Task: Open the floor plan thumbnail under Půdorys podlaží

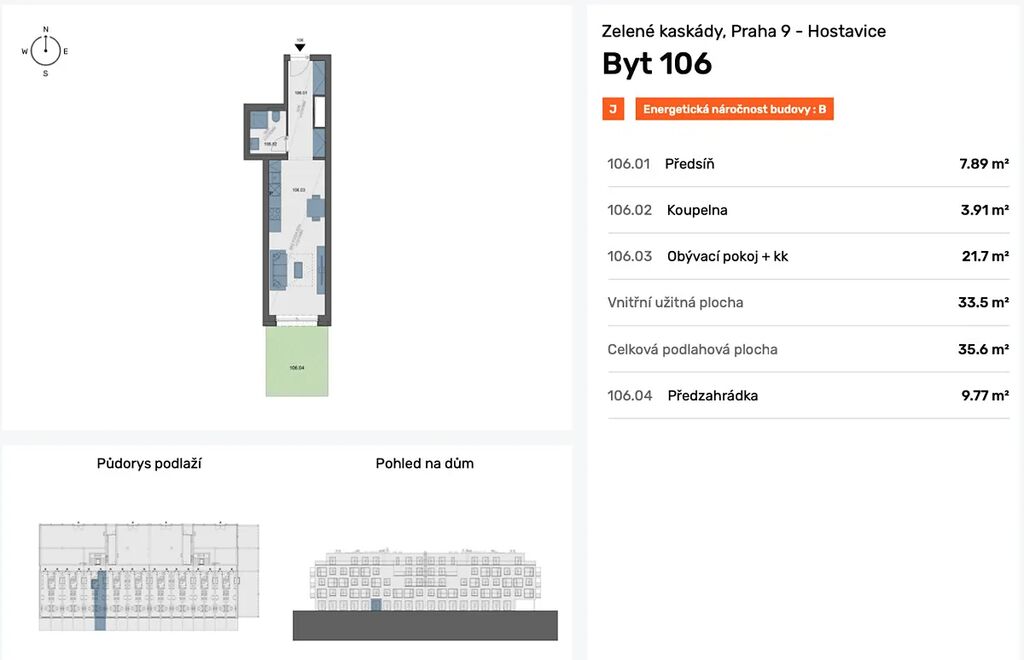Action: coord(149,576)
